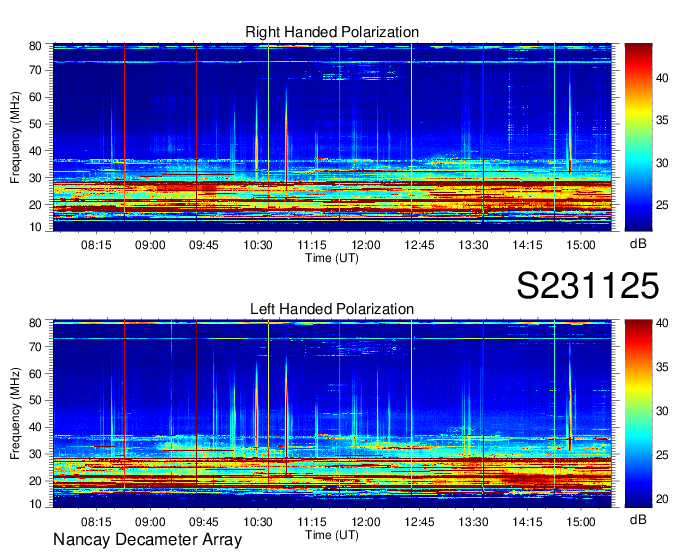Click inside the Right Handed Polarization spectrogram
680x552 pixels.
click(332, 137)
